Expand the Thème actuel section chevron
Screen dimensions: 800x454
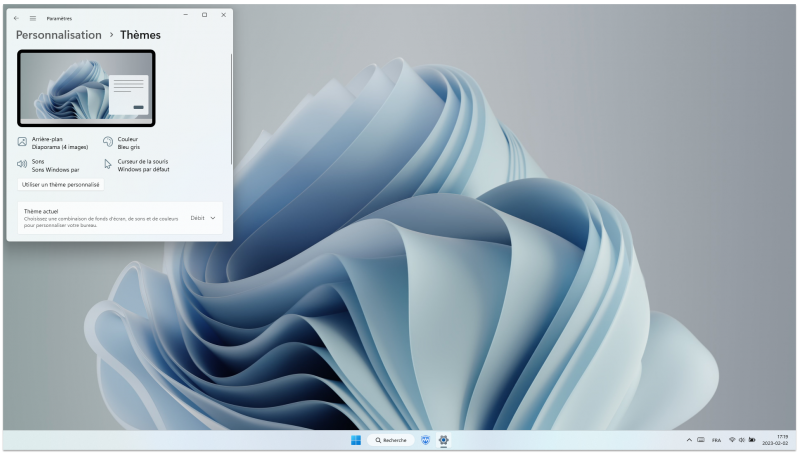(x=213, y=217)
